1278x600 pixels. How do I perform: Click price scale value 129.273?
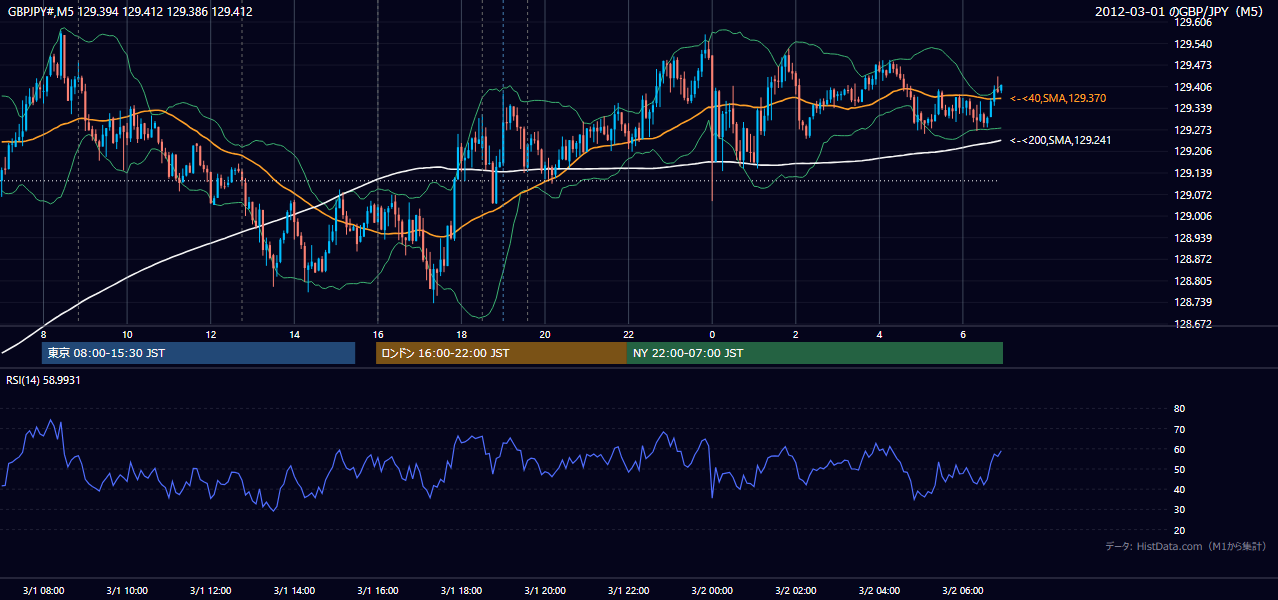[1193, 130]
